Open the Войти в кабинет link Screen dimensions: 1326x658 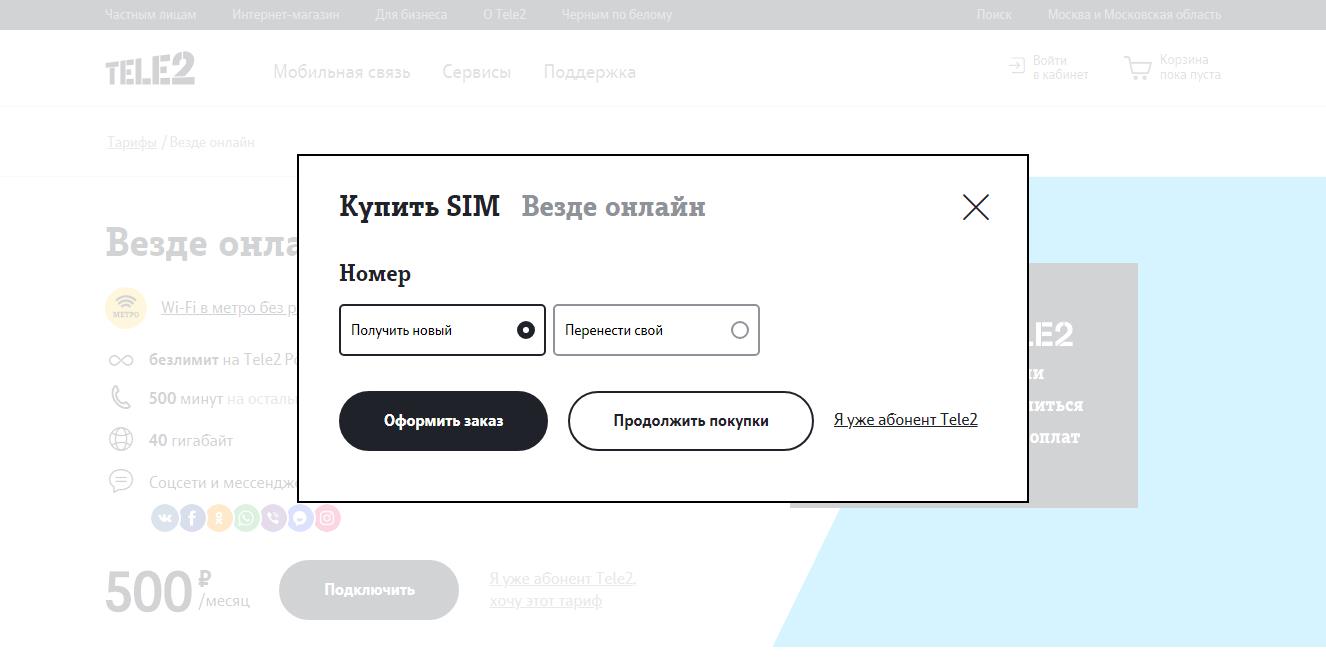pyautogui.click(x=1060, y=68)
